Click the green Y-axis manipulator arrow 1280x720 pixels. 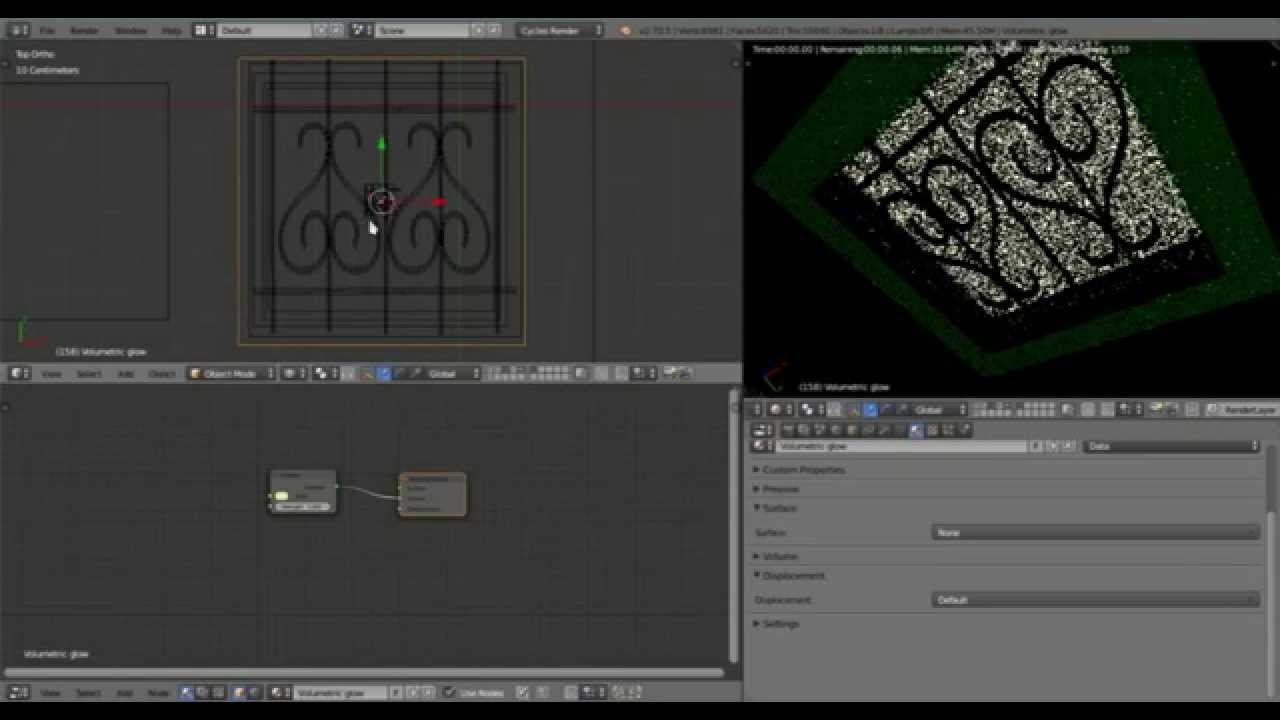click(381, 144)
